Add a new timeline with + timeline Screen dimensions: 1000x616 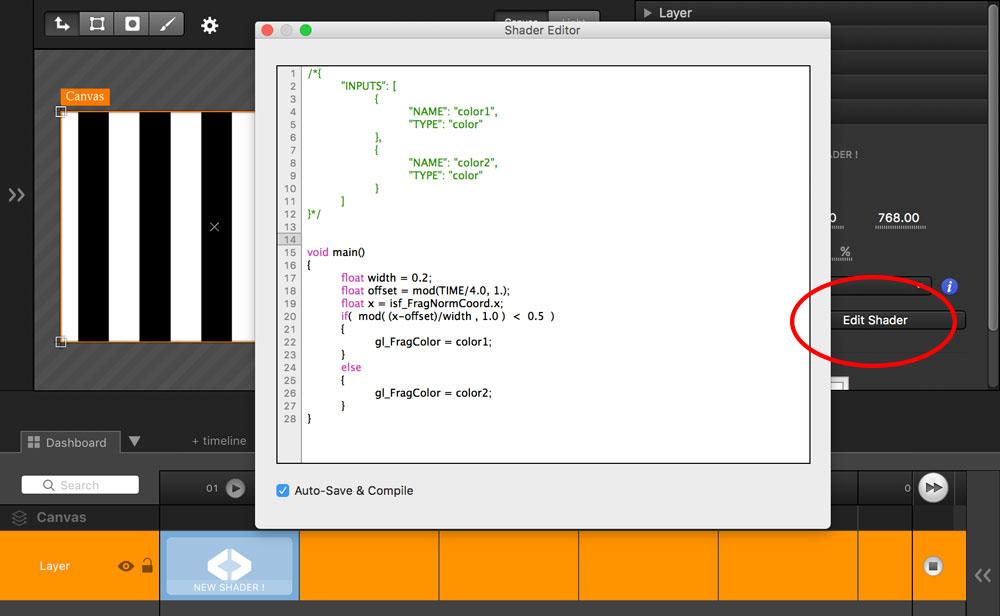click(219, 441)
